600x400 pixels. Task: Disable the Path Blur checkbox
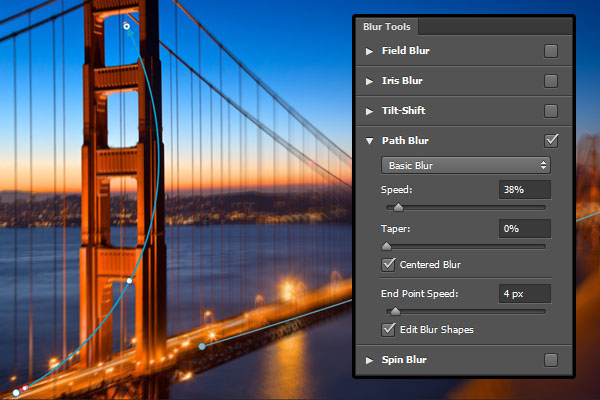coord(551,141)
